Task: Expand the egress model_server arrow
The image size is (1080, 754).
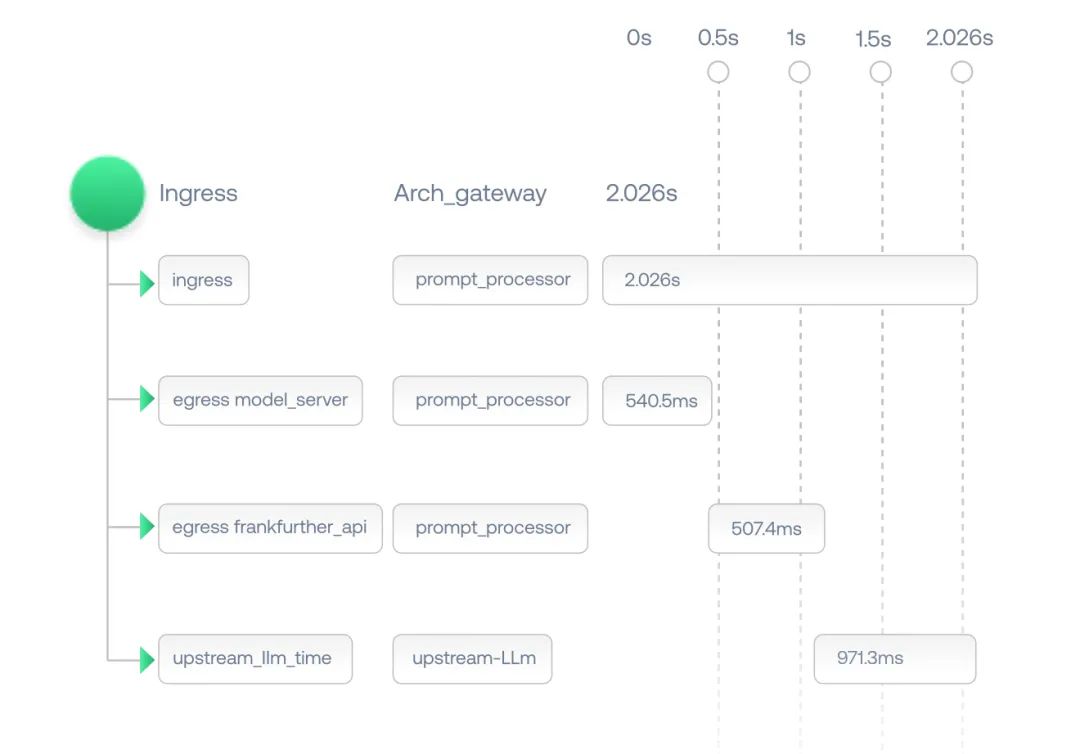Action: pos(147,399)
